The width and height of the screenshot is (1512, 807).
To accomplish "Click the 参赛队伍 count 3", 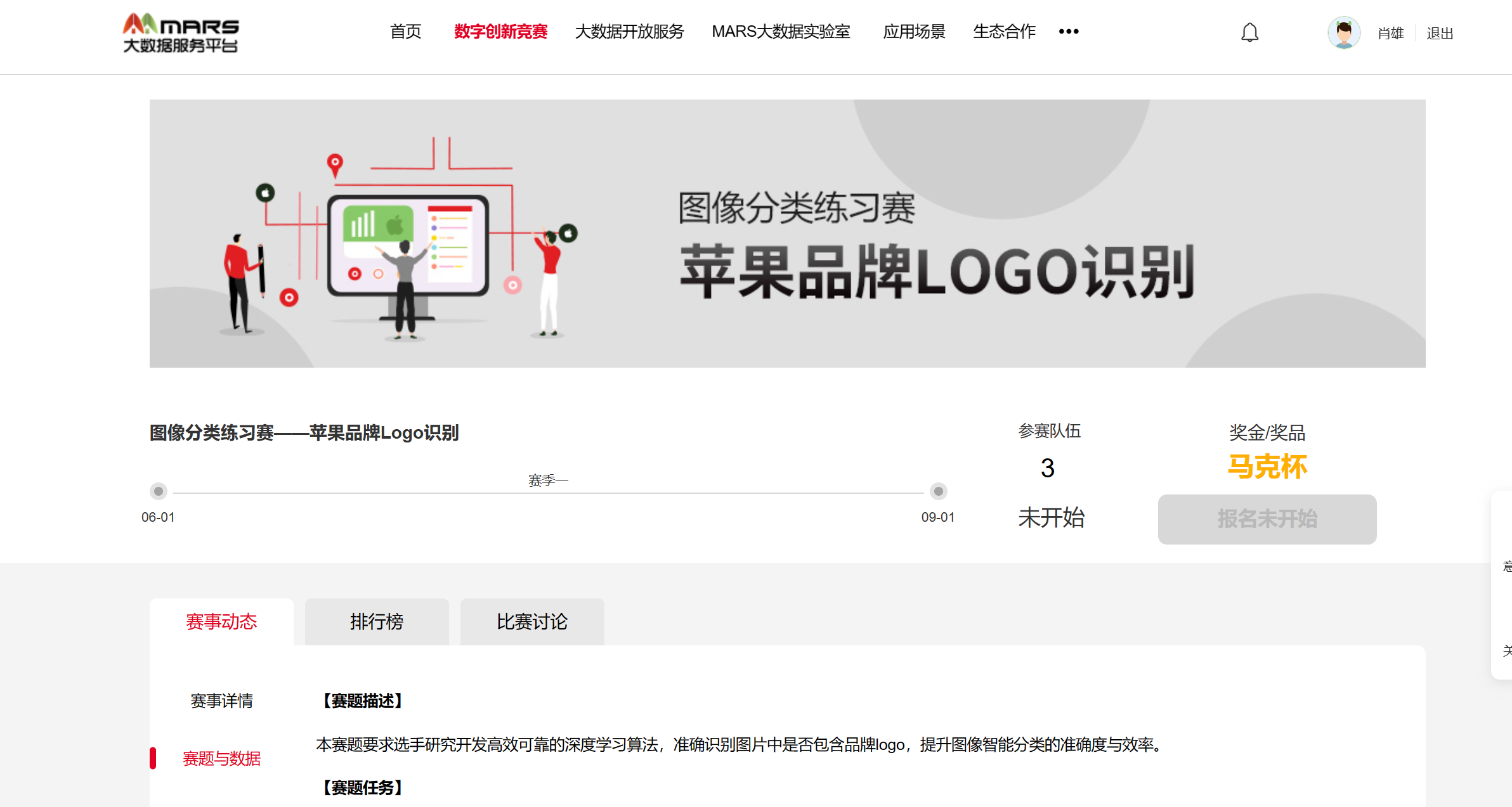I will point(1048,468).
